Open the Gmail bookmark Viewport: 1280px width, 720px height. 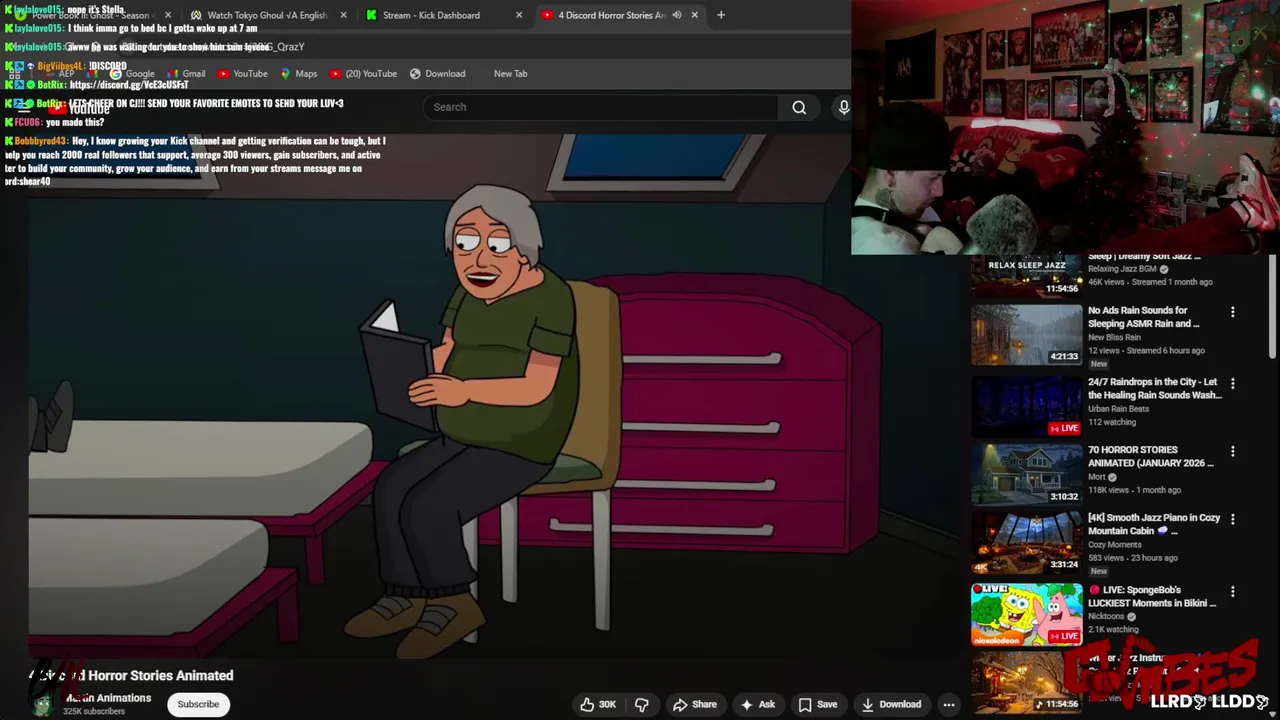[185, 73]
